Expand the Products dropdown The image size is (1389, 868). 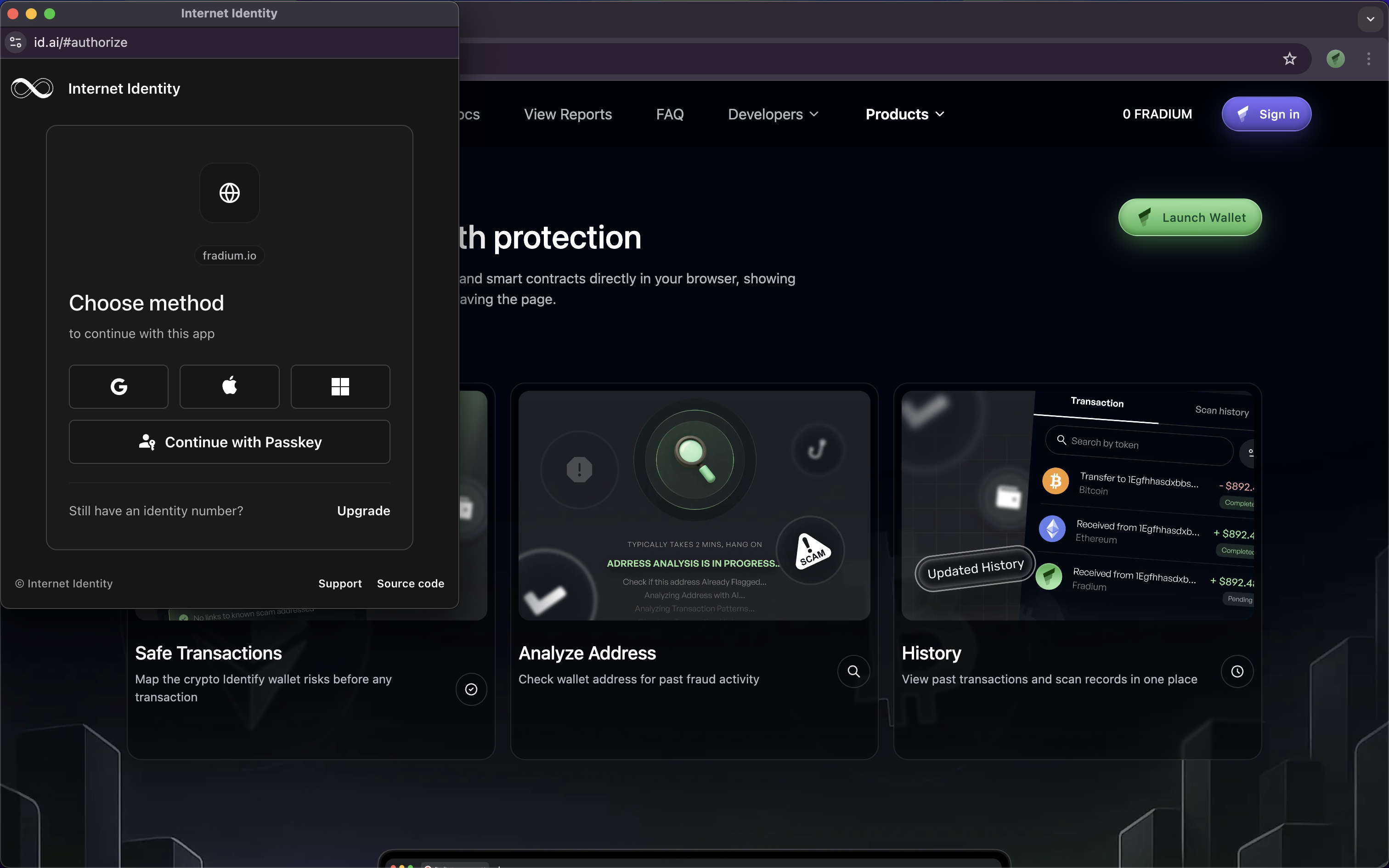point(904,114)
